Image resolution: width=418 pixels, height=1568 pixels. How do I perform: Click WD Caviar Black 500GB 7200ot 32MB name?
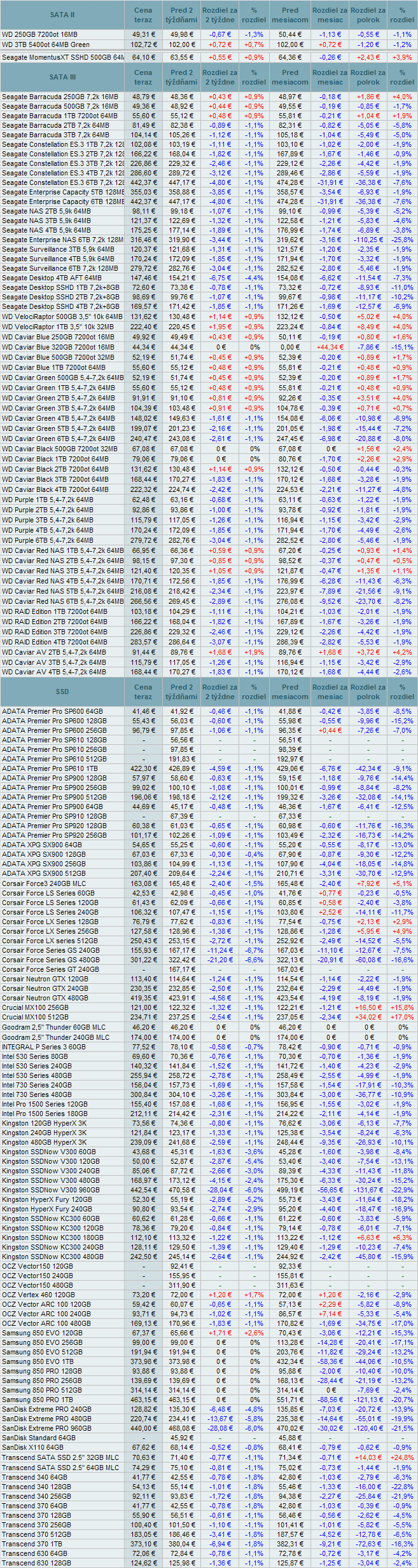tap(60, 449)
